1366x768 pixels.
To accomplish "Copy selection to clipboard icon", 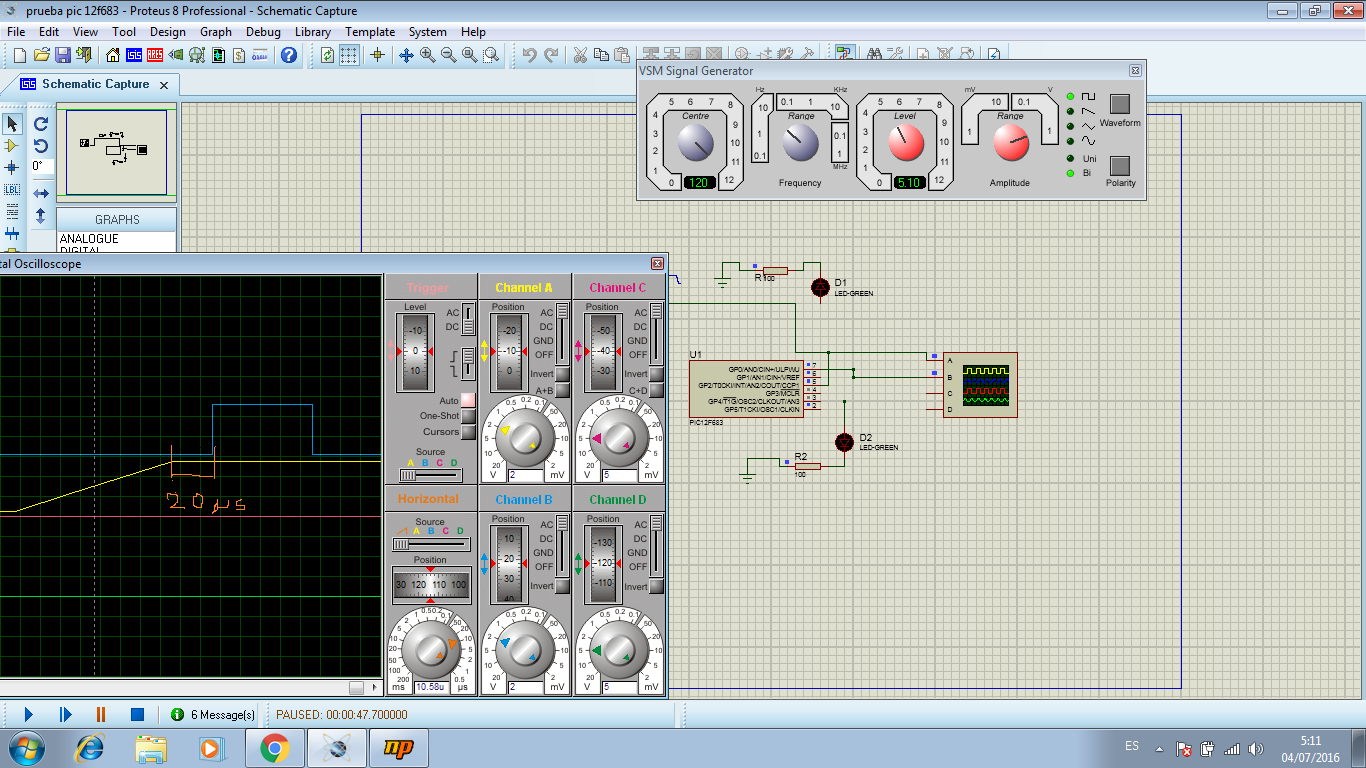I will pos(600,55).
